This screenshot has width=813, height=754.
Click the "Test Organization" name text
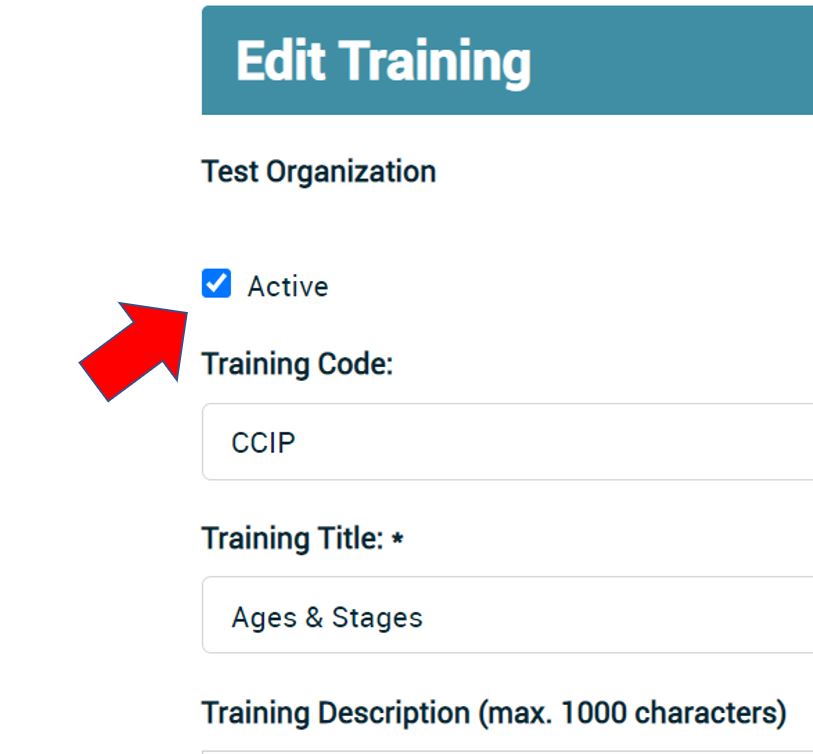point(318,172)
